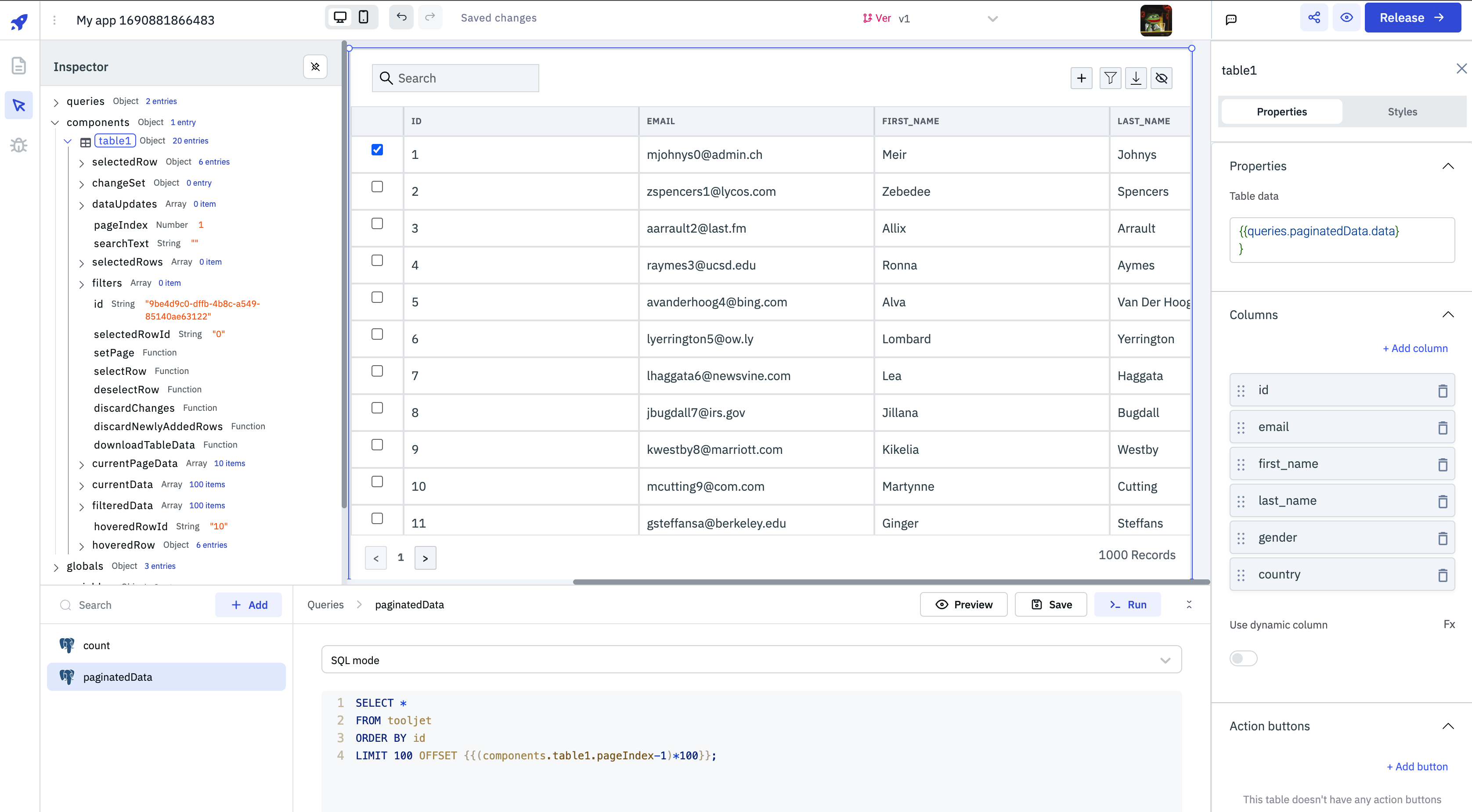The height and width of the screenshot is (812, 1472).
Task: Select the count query in list
Action: point(97,645)
